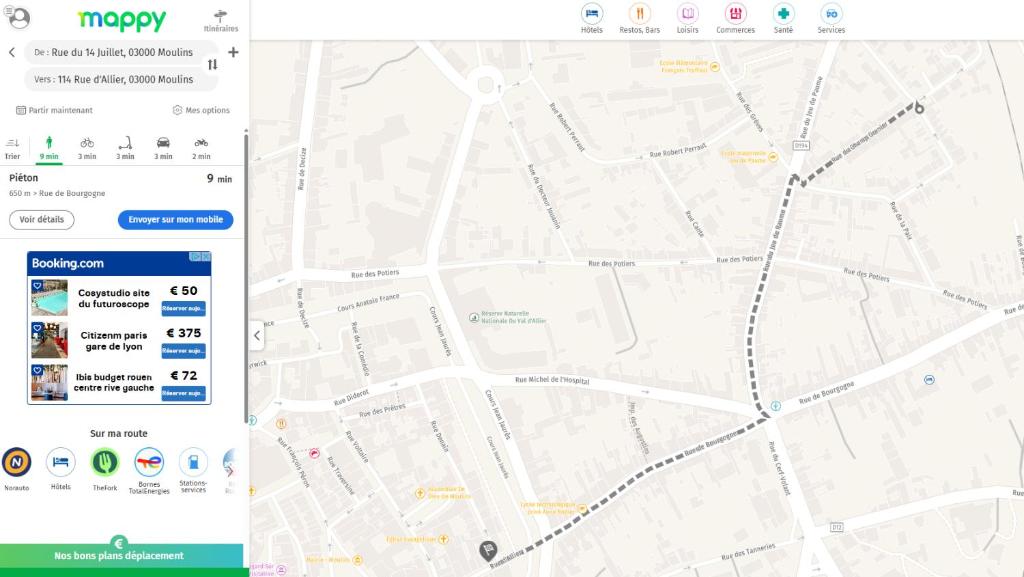1024x577 pixels.
Task: Toggle Restos, Bars category on map
Action: (x=639, y=18)
